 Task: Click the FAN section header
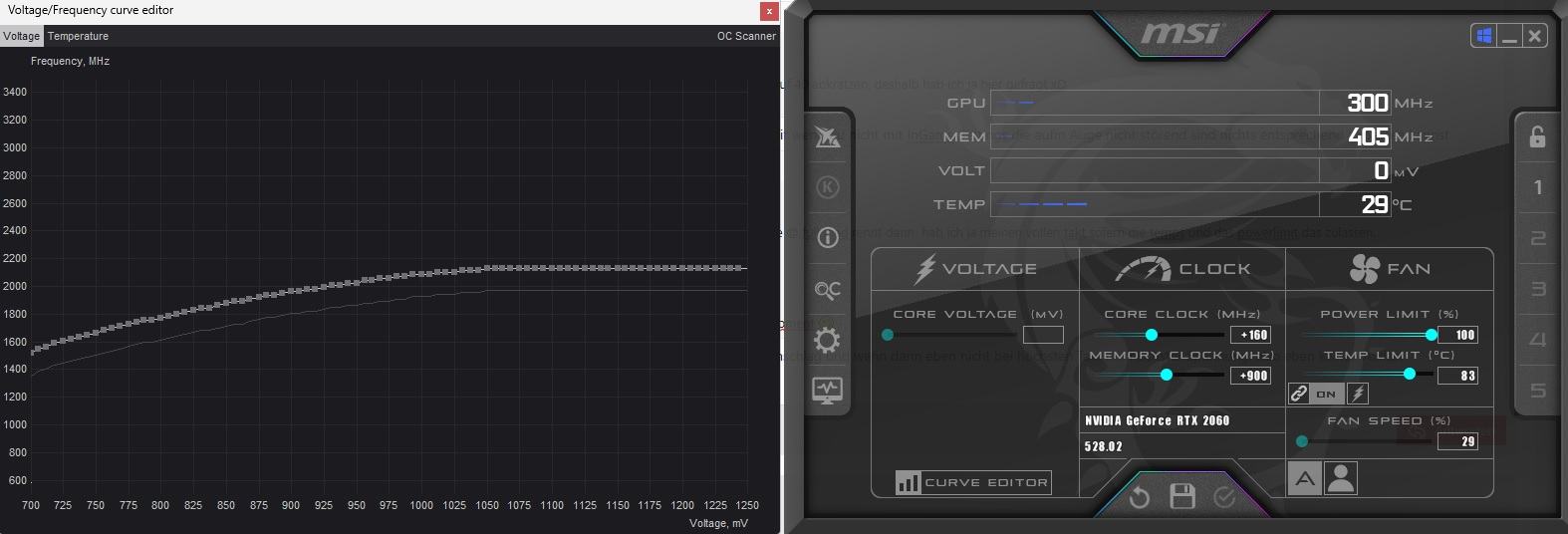coord(1390,269)
